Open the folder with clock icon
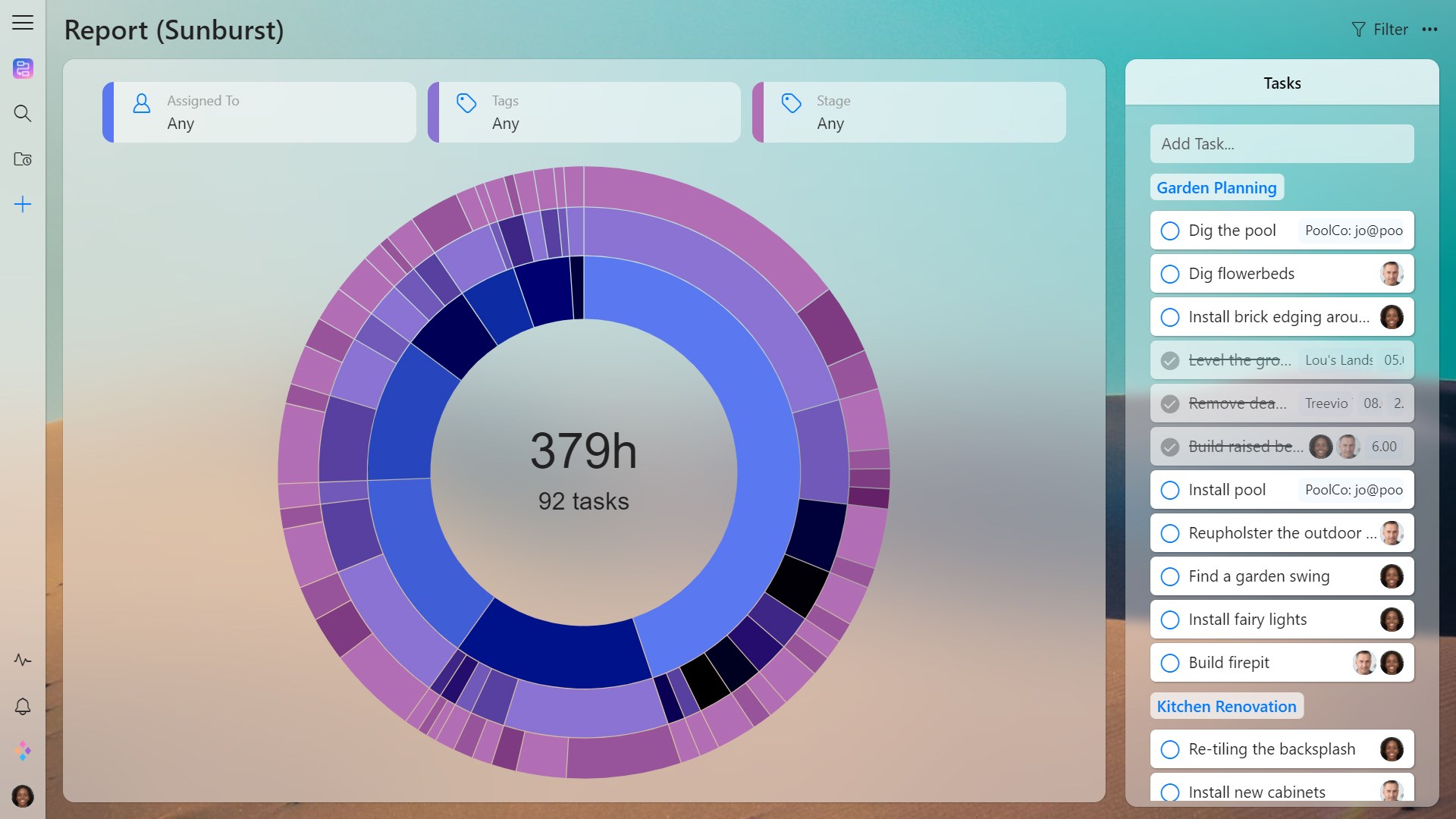 pos(23,159)
